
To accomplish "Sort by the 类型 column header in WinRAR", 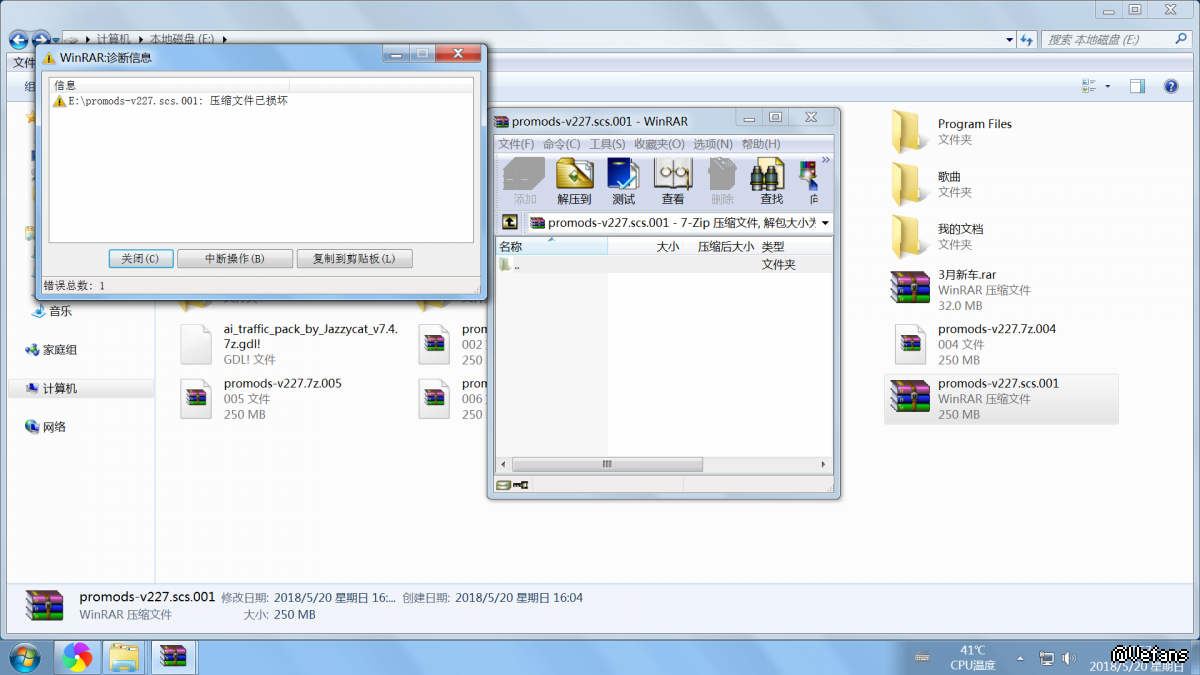I will tap(794, 246).
